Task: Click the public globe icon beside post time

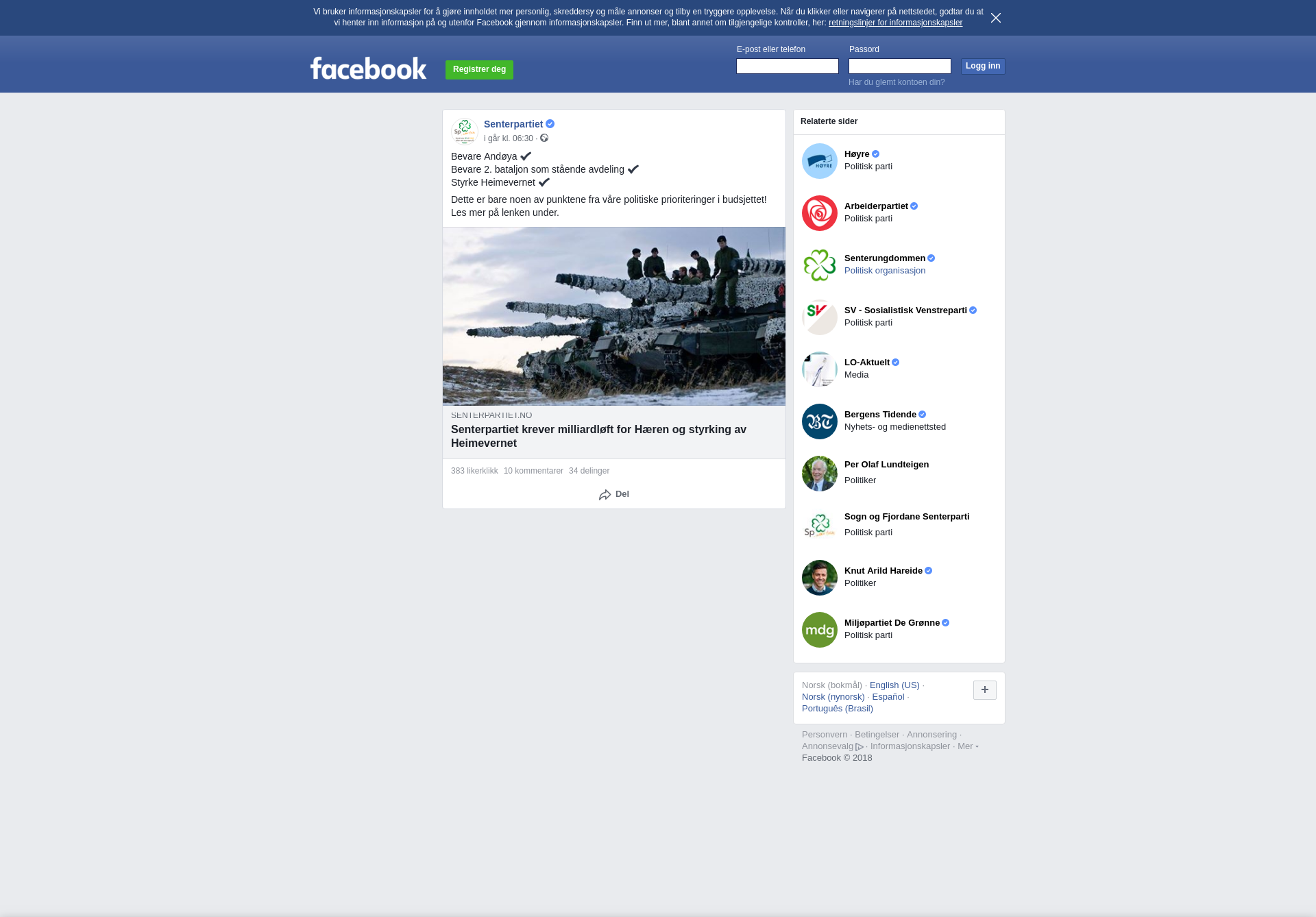Action: (x=544, y=138)
